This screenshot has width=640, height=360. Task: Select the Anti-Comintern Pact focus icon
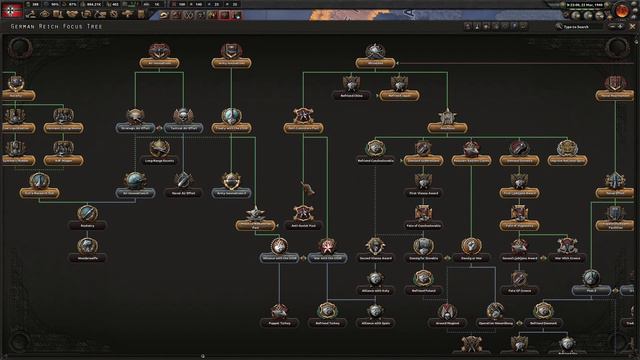click(303, 116)
